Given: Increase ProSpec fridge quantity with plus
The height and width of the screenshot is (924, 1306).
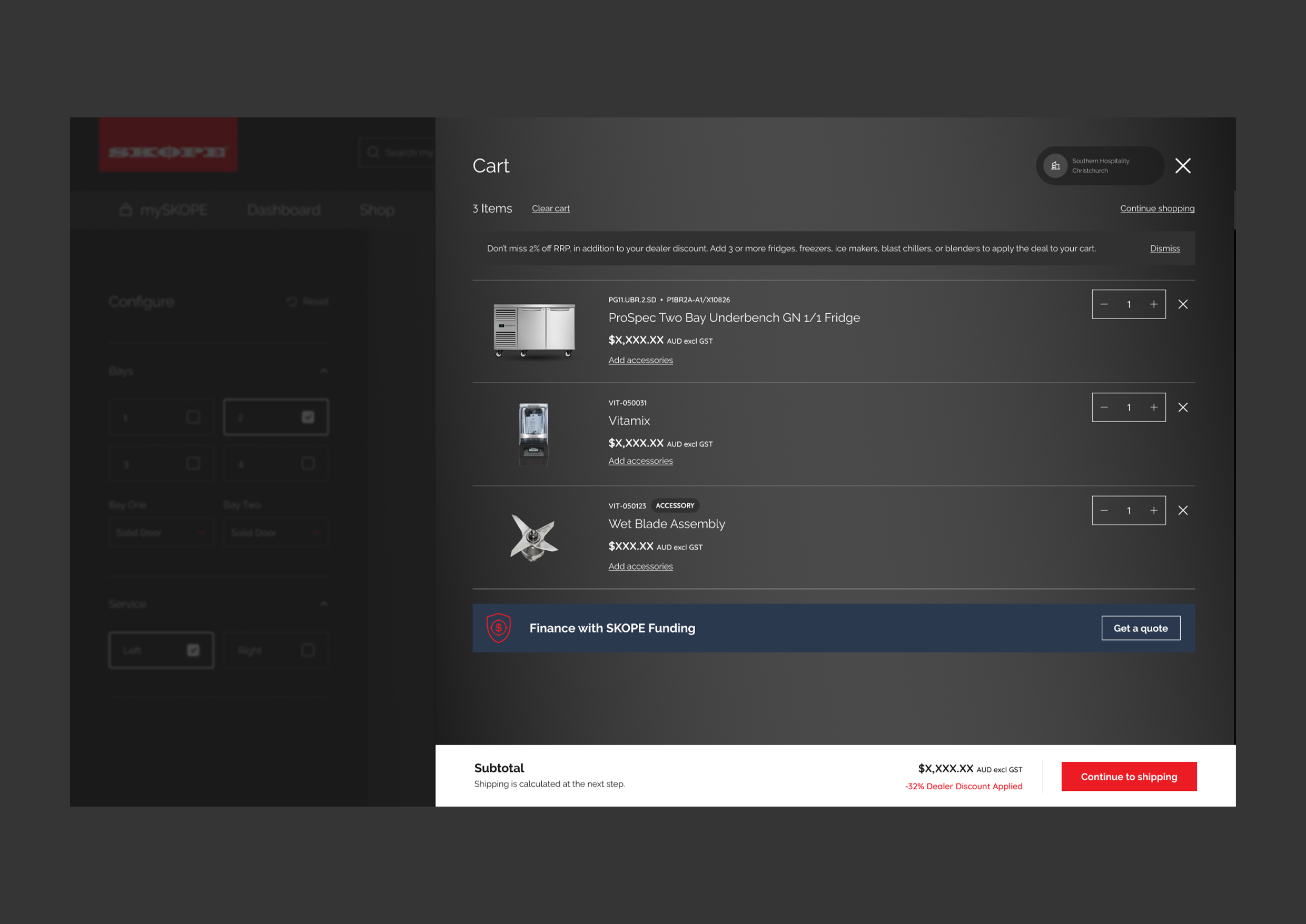Looking at the screenshot, I should [x=1153, y=304].
